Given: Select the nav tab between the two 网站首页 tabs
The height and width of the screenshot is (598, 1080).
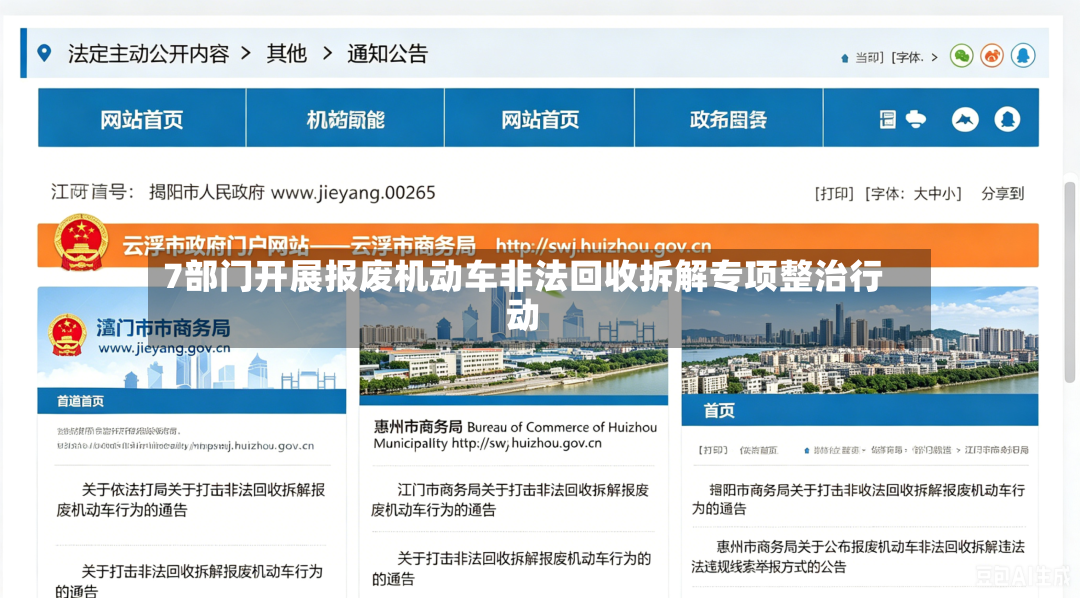Looking at the screenshot, I should click(345, 118).
